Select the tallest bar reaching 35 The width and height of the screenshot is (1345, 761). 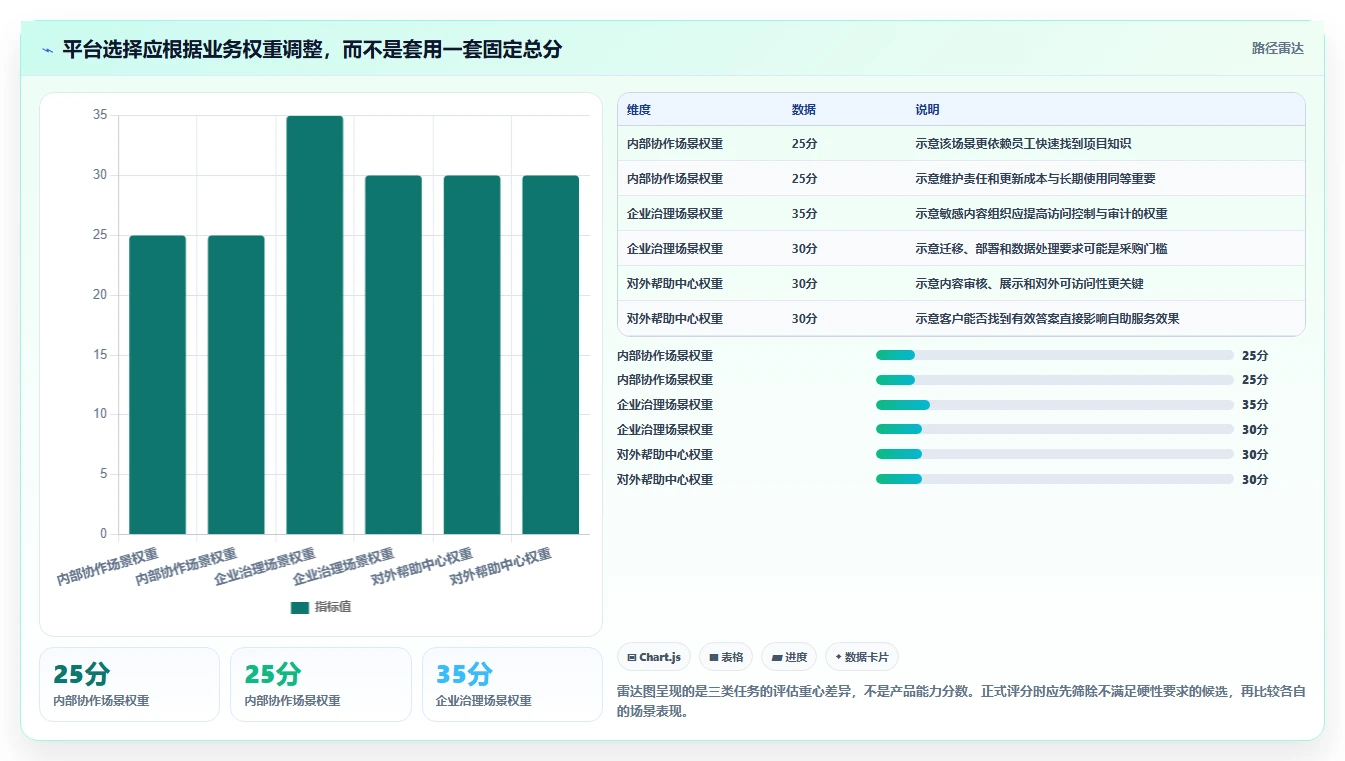click(315, 325)
